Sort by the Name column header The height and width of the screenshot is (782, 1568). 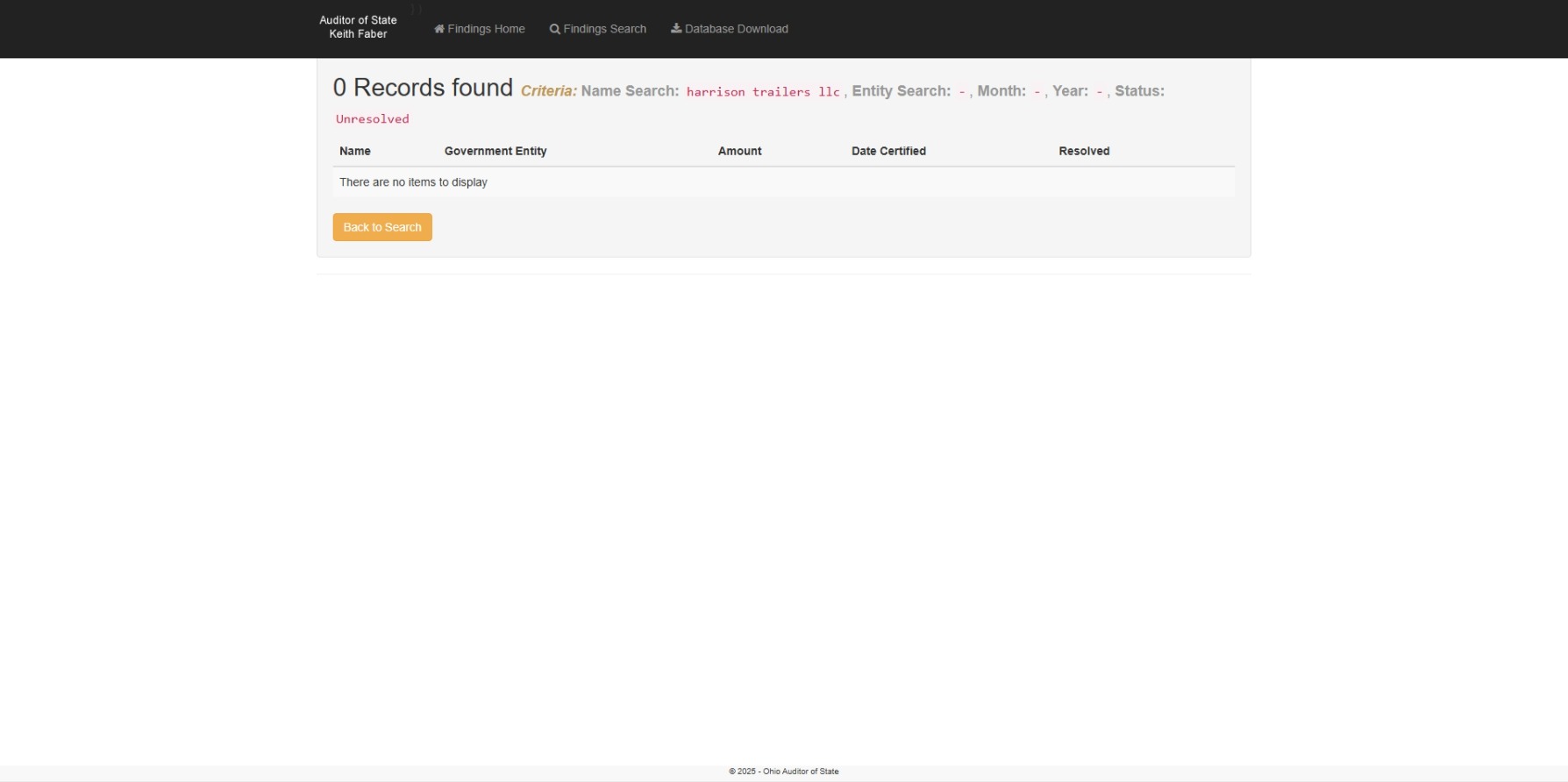(355, 151)
